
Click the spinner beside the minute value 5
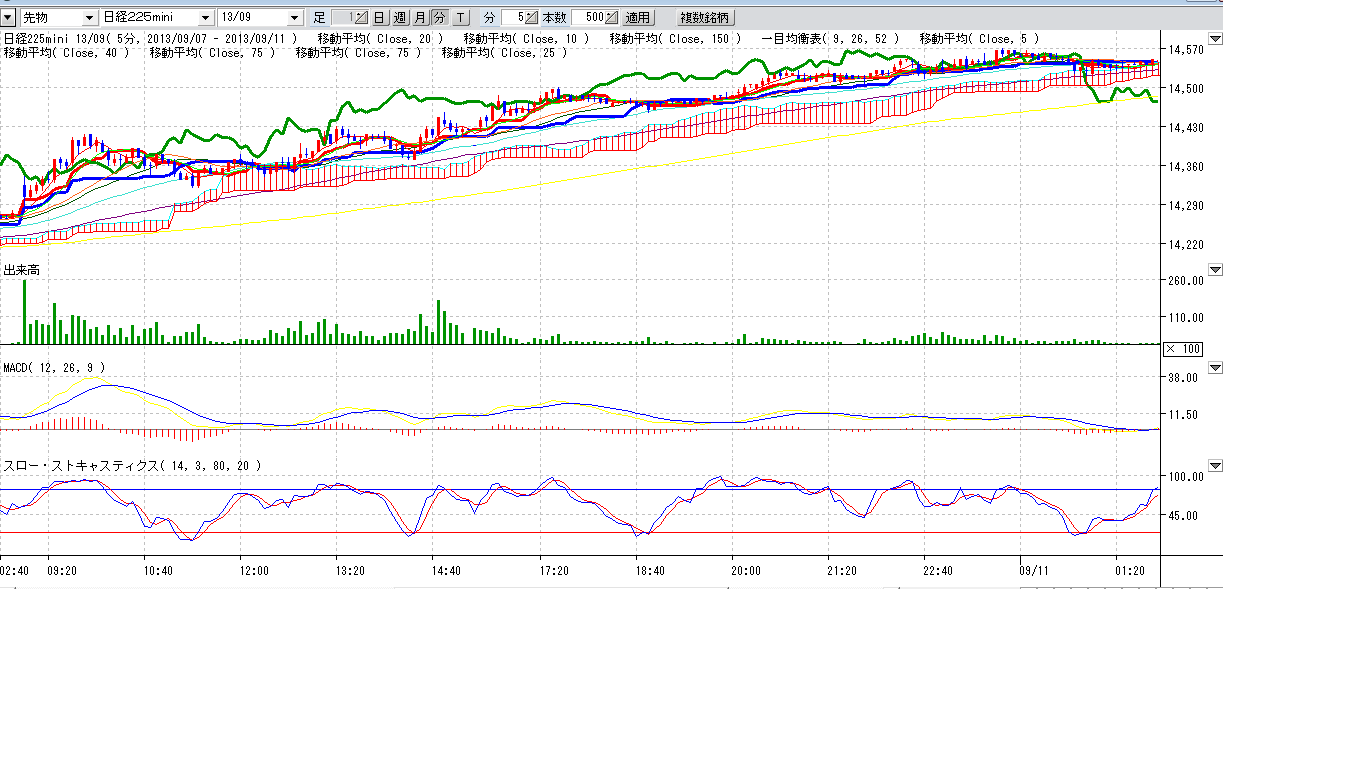532,18
